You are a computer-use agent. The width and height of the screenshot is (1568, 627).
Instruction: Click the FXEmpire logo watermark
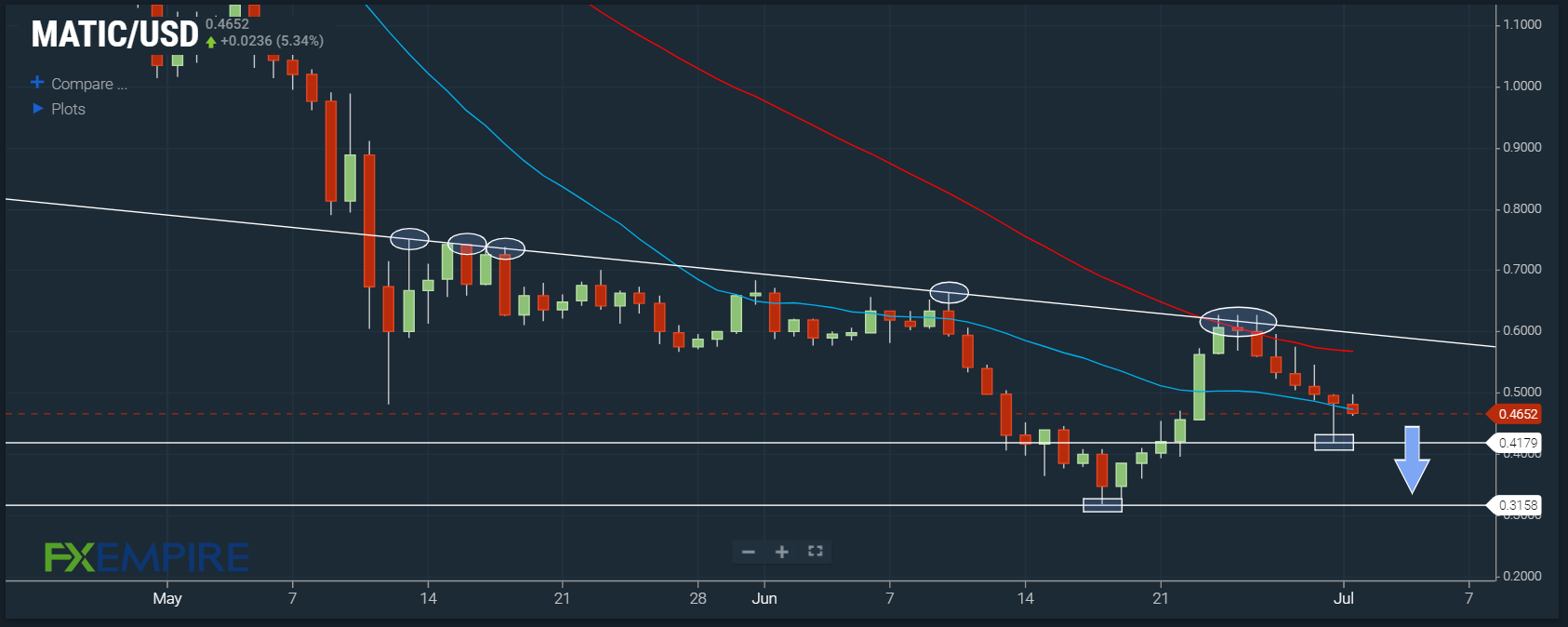click(x=147, y=557)
